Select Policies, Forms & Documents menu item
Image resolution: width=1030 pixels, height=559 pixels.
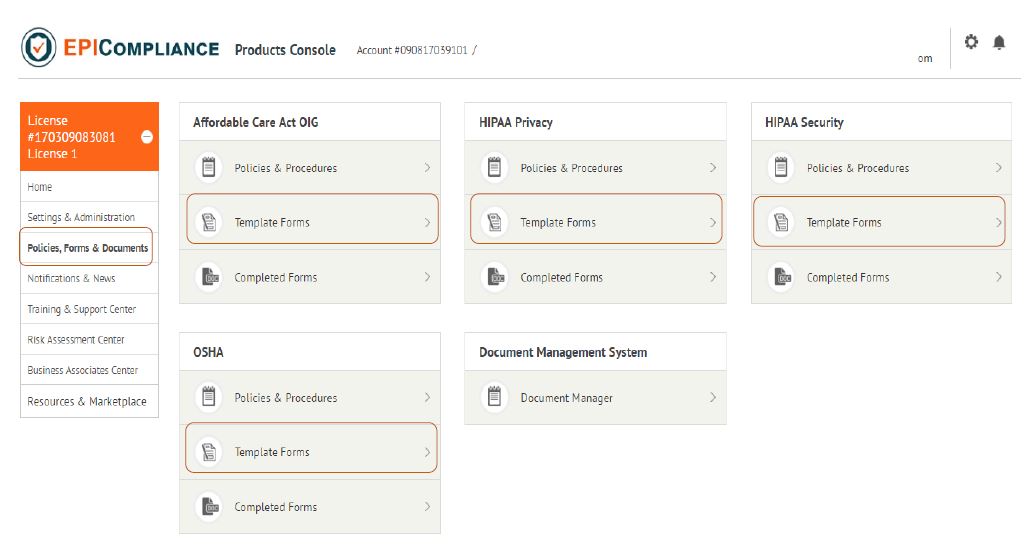[x=87, y=248]
